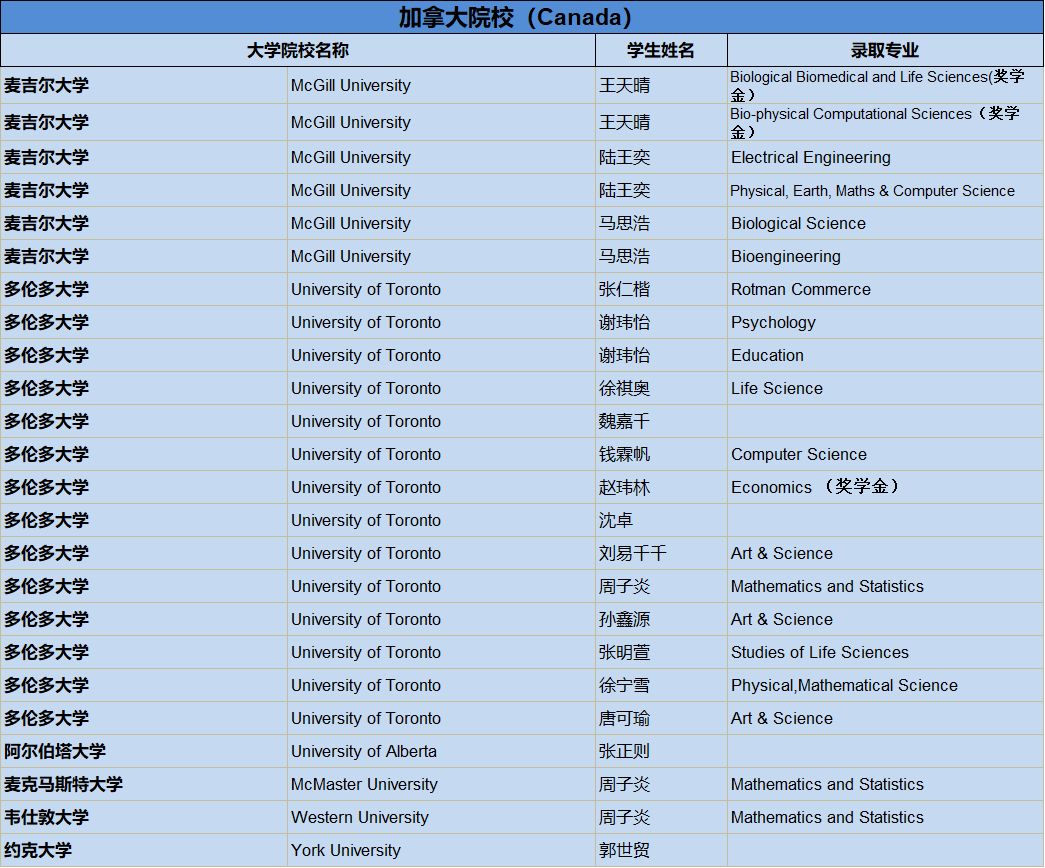Click the Education cell
Viewport: 1045px width, 868px height.
tap(885, 355)
